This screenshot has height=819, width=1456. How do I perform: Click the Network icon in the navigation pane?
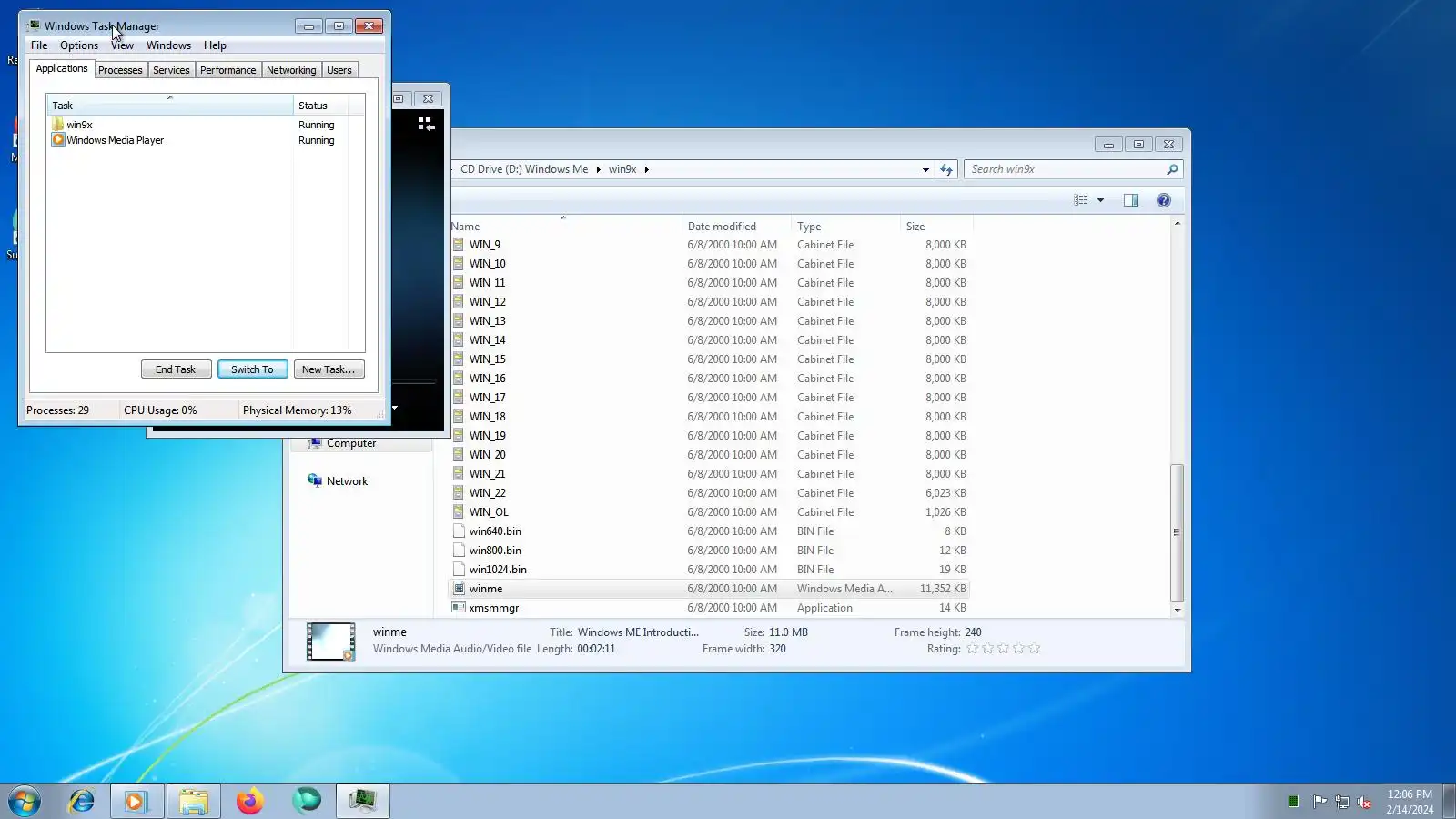tap(315, 480)
